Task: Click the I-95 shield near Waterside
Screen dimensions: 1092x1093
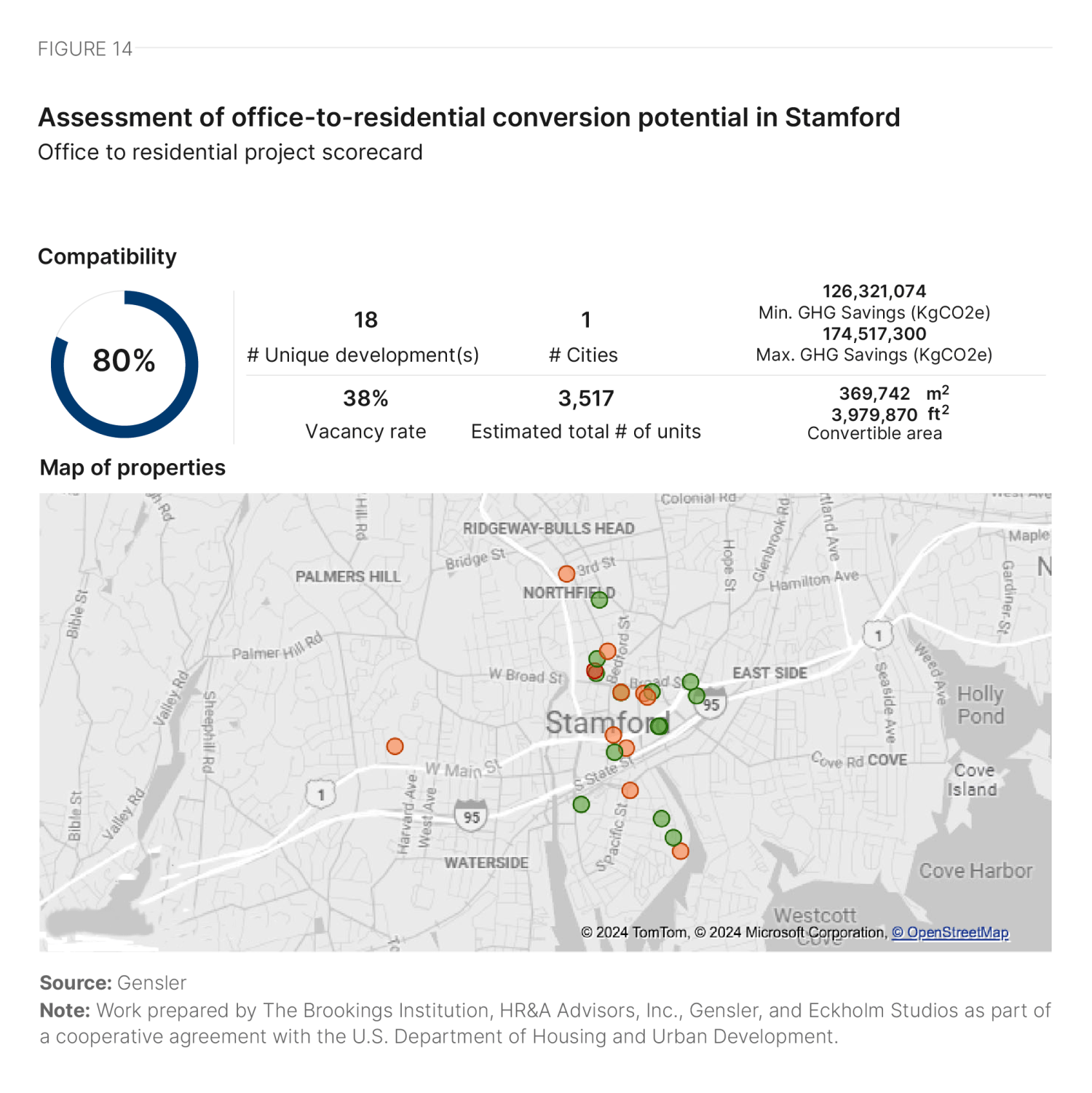Action: tap(471, 817)
